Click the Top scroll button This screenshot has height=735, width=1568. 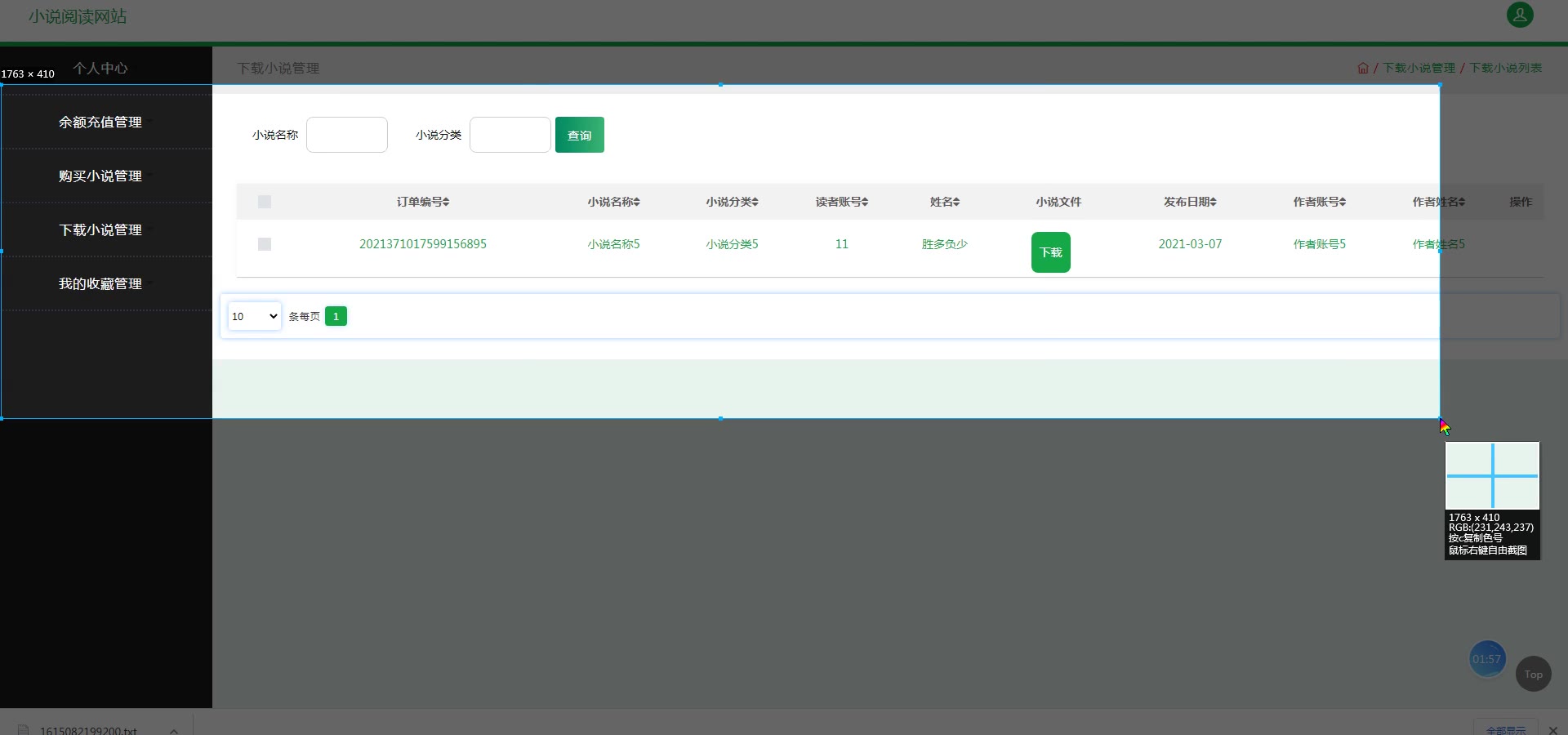[x=1534, y=674]
